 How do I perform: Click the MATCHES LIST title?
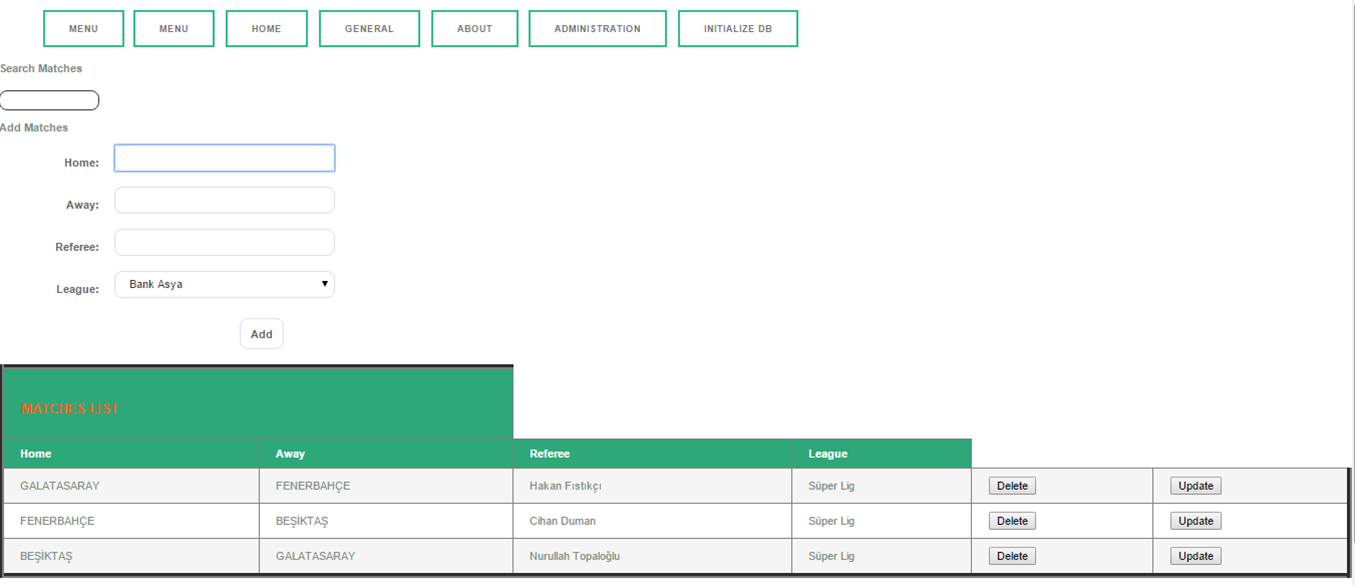point(70,409)
